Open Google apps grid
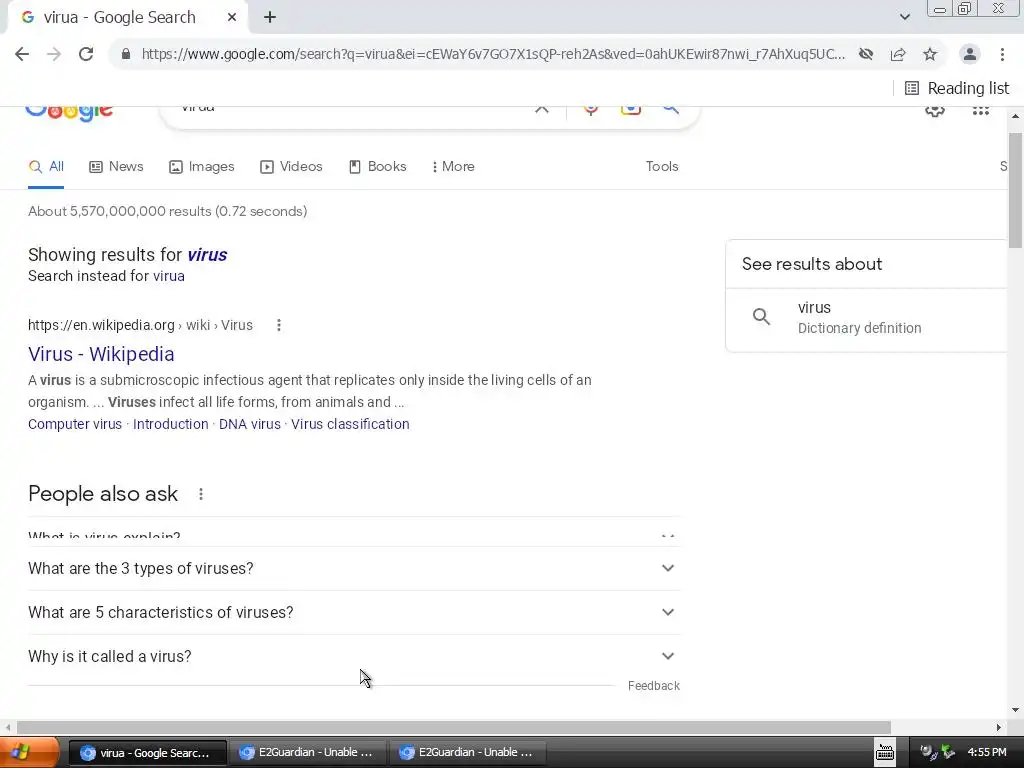The image size is (1024, 768). (x=981, y=111)
